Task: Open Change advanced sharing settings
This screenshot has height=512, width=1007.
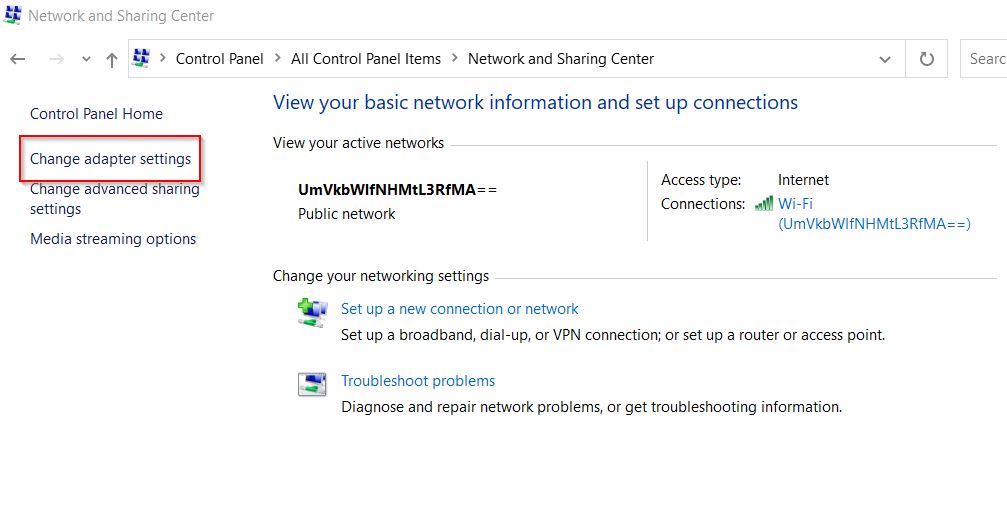Action: pos(115,199)
